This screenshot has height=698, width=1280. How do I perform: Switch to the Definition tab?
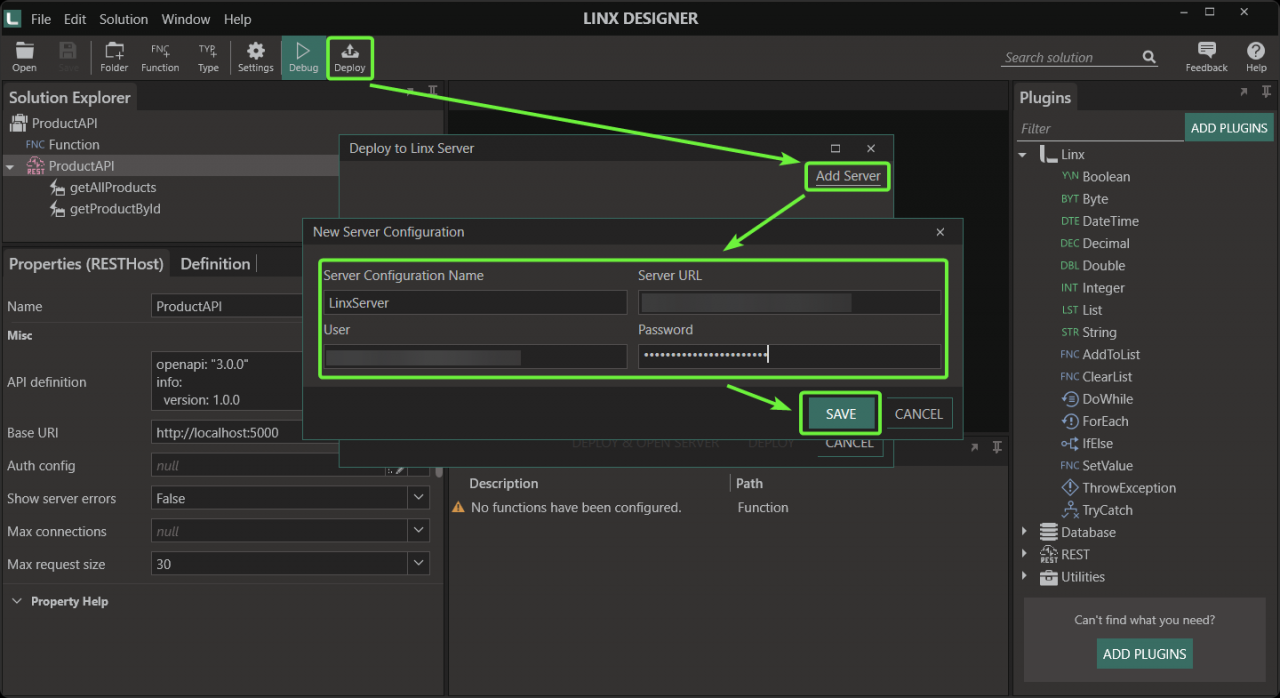click(214, 263)
